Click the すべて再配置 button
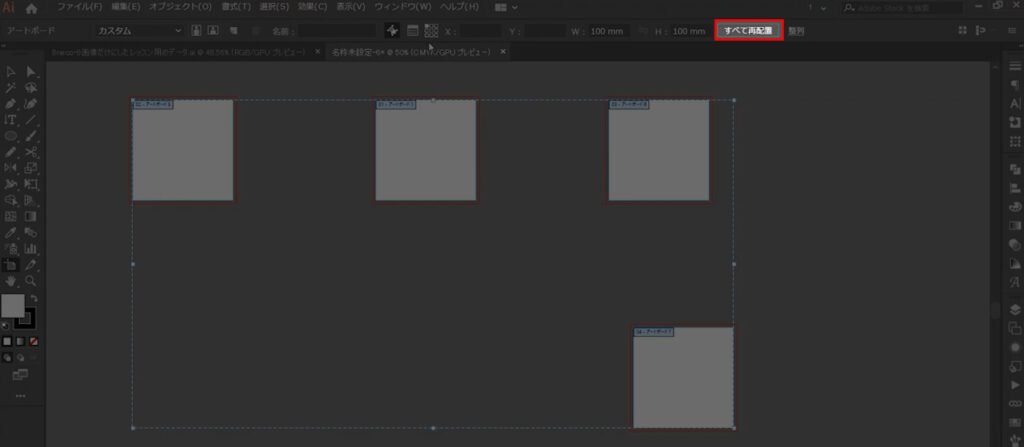 748,31
